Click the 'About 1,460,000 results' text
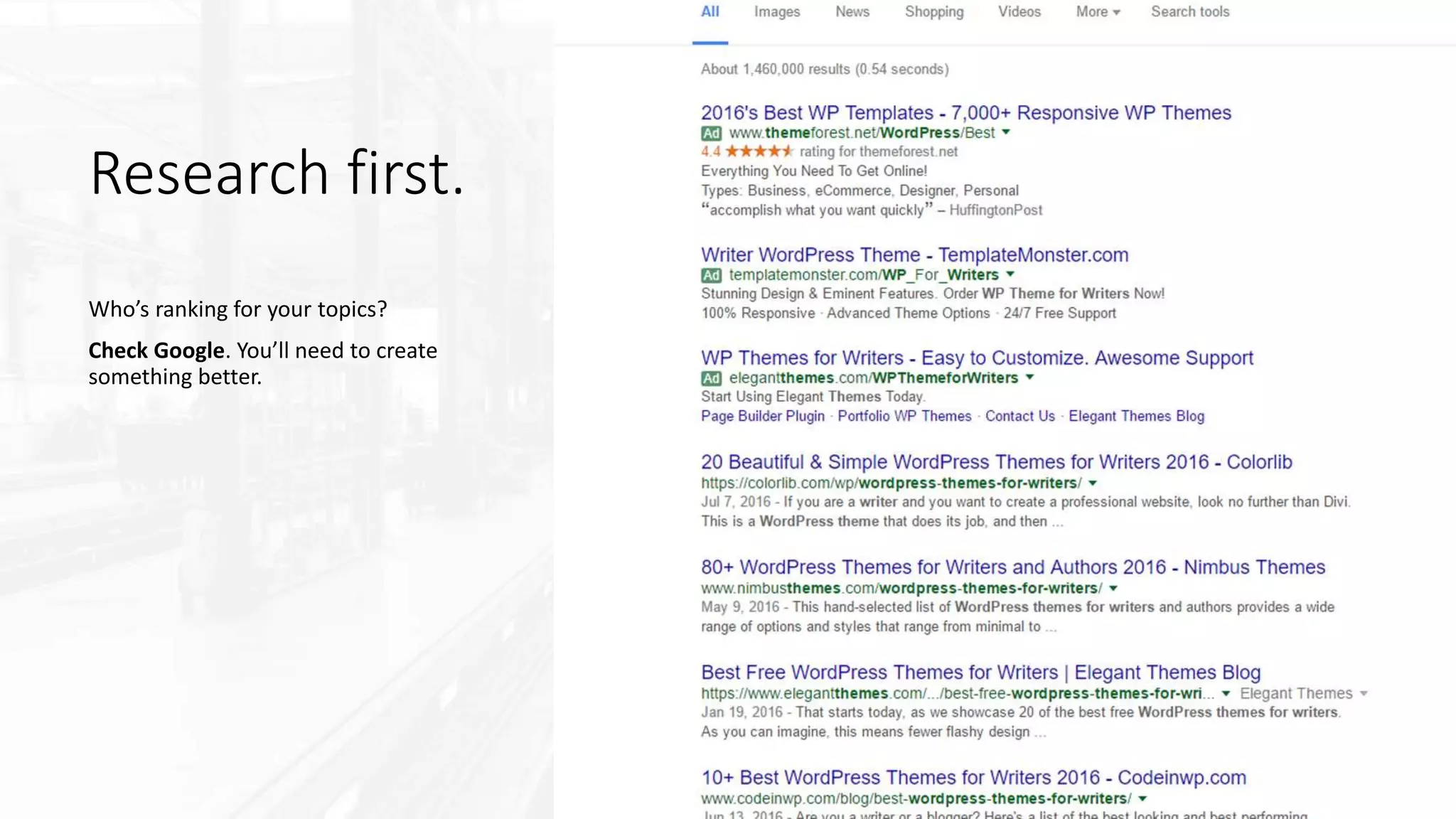Image resolution: width=1456 pixels, height=819 pixels. click(x=825, y=70)
